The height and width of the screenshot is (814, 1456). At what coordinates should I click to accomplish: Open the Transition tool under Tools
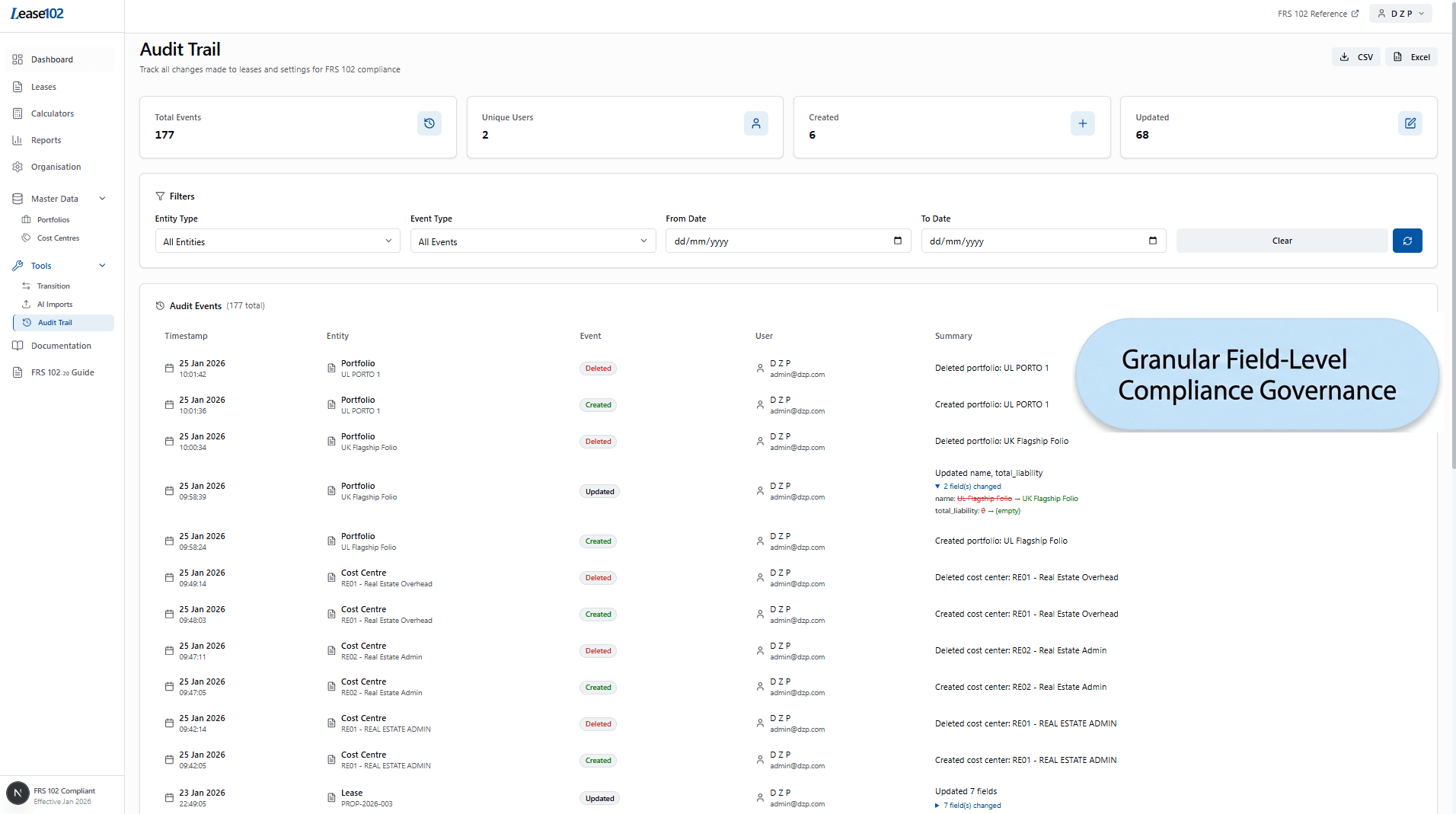pyautogui.click(x=53, y=286)
